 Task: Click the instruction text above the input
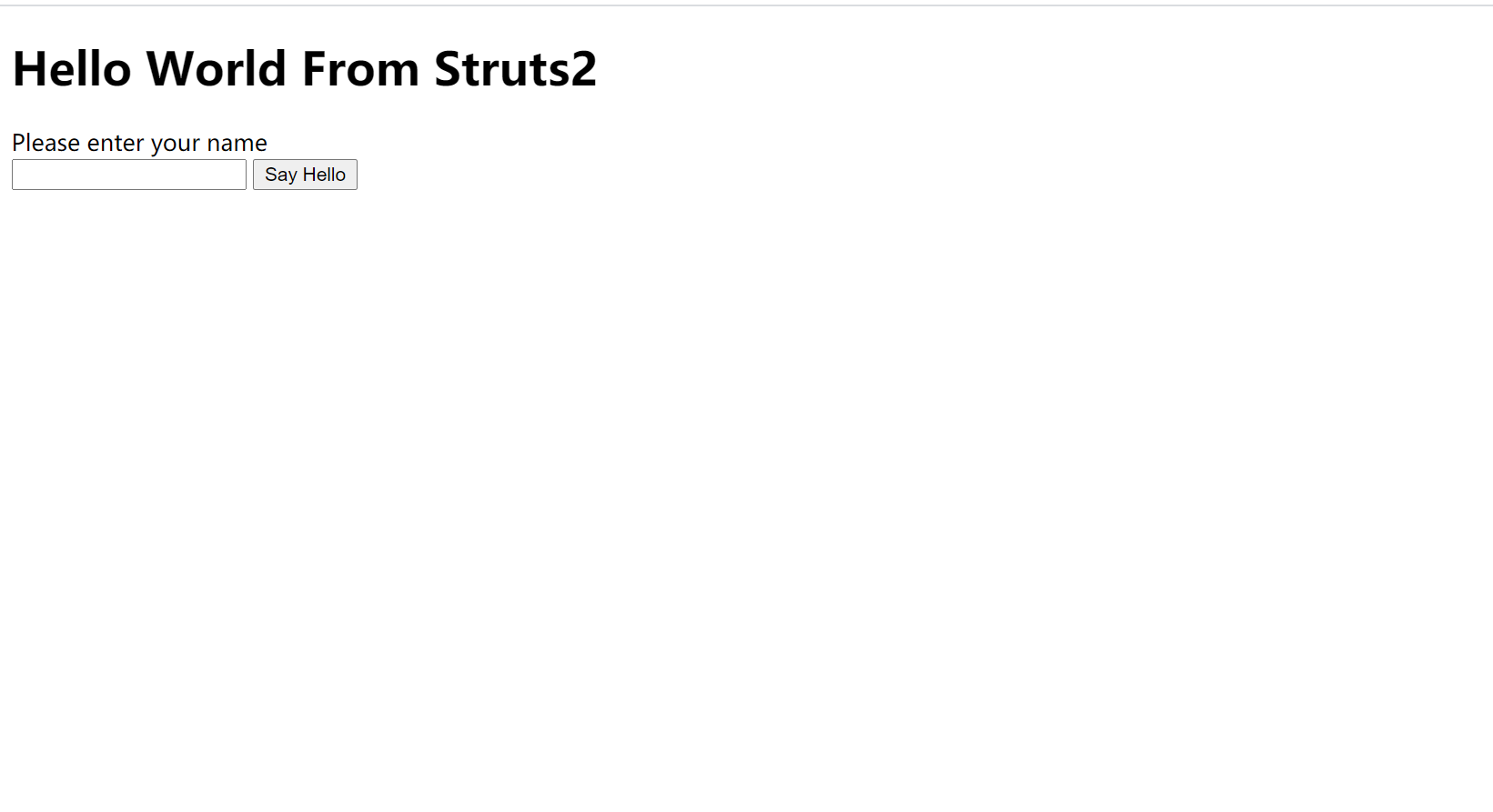click(138, 142)
